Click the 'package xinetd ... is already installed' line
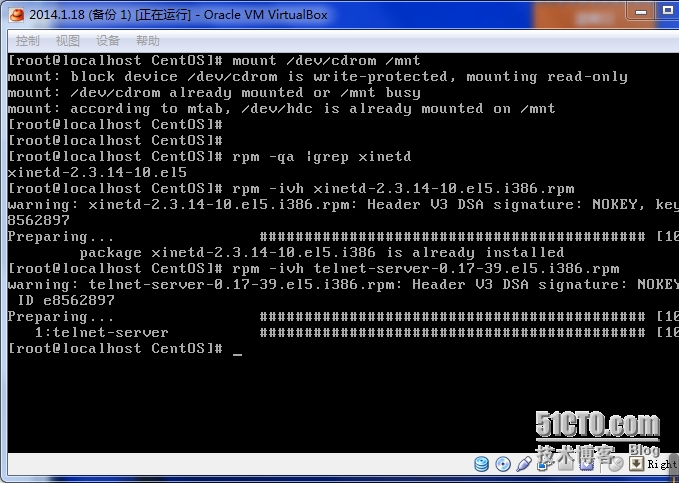Viewport: 679px width, 483px height. point(322,253)
